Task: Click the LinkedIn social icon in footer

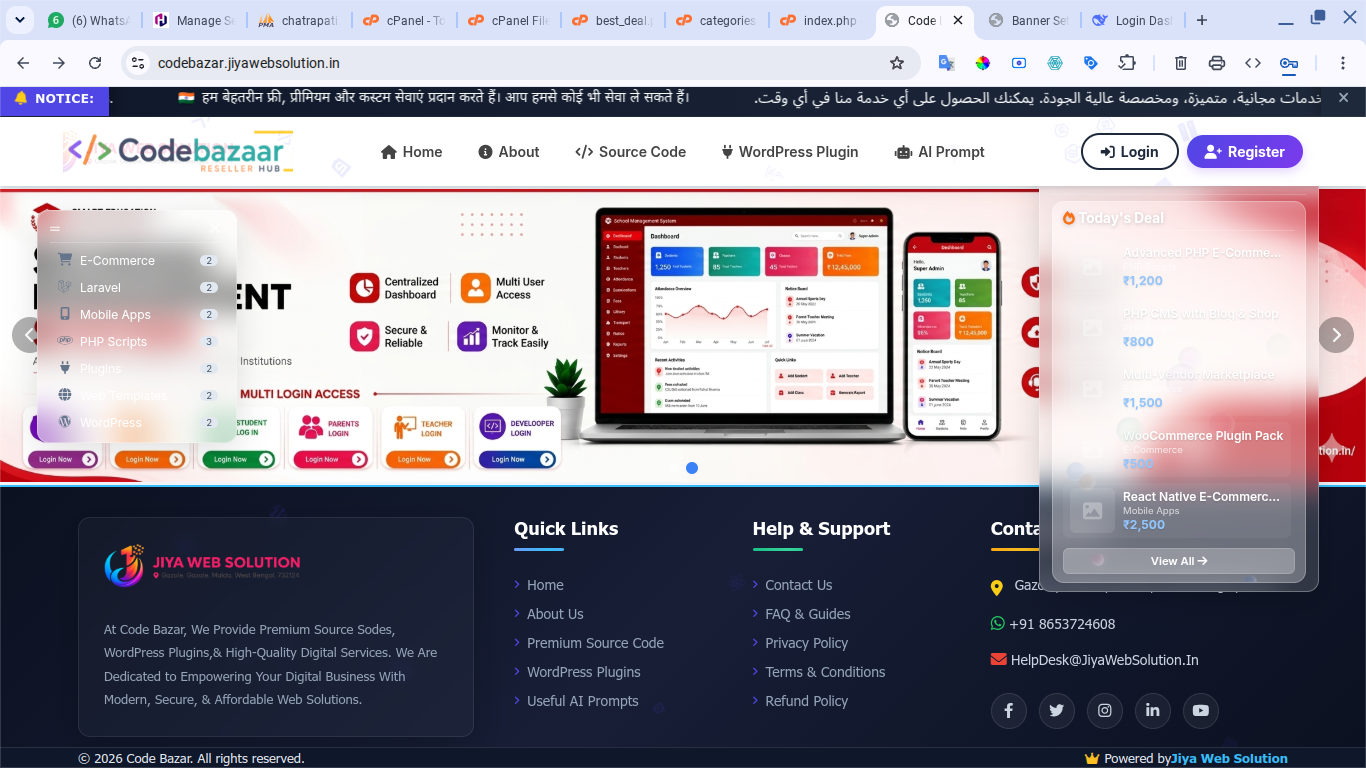Action: [1153, 711]
